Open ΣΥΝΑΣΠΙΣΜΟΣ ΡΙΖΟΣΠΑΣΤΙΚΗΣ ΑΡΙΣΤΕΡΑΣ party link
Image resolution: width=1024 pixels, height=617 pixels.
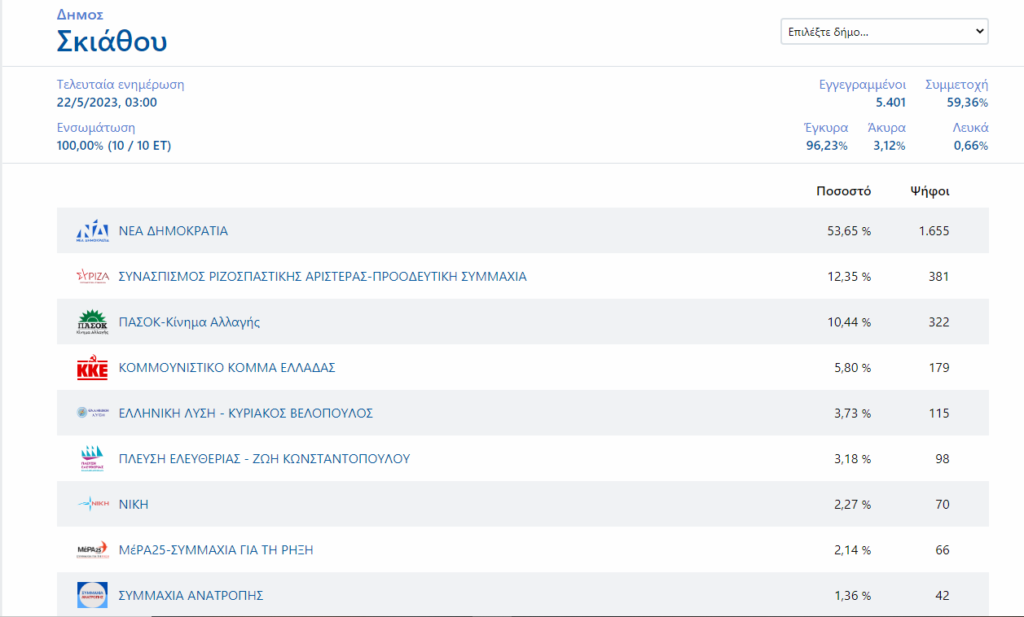pyautogui.click(x=322, y=277)
